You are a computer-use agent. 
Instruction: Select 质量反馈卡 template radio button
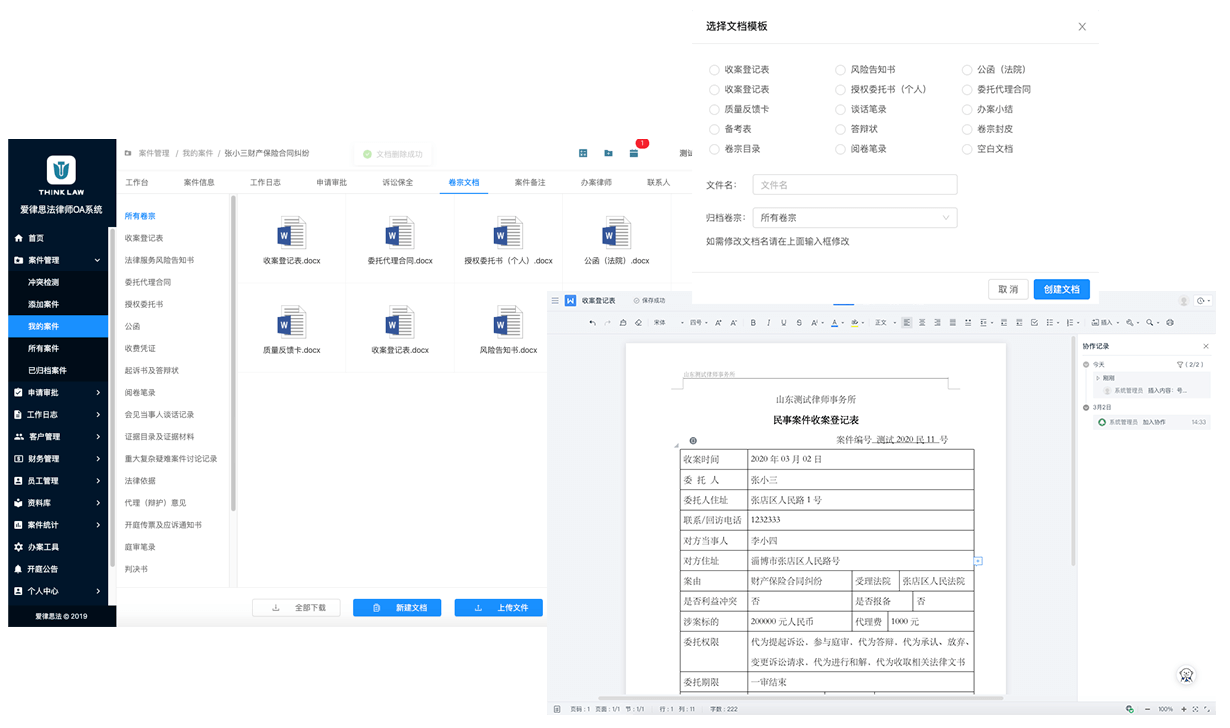[x=714, y=109]
